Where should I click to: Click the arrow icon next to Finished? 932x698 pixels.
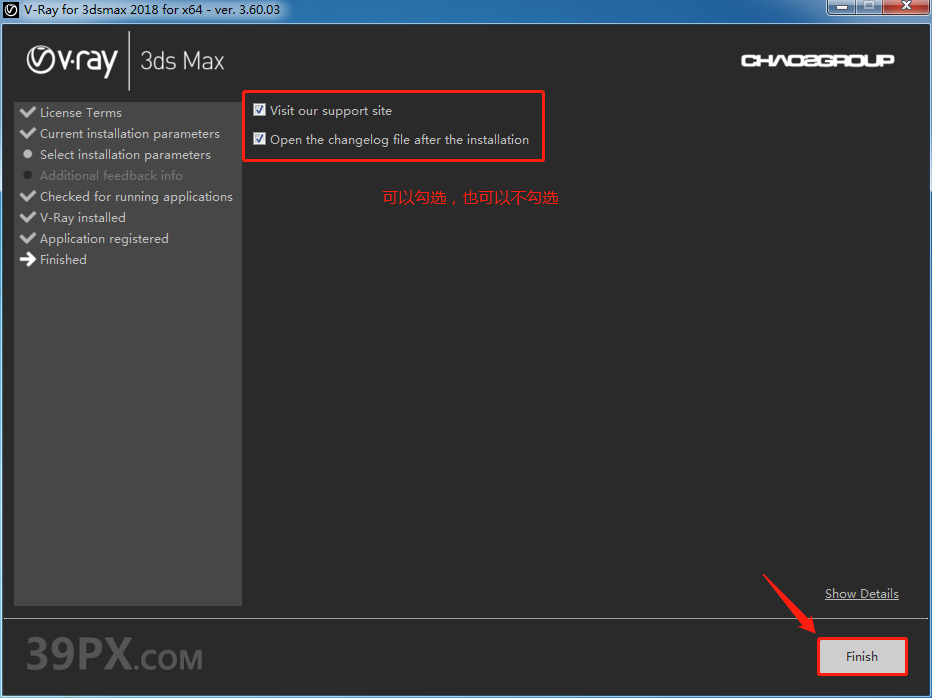[28, 260]
